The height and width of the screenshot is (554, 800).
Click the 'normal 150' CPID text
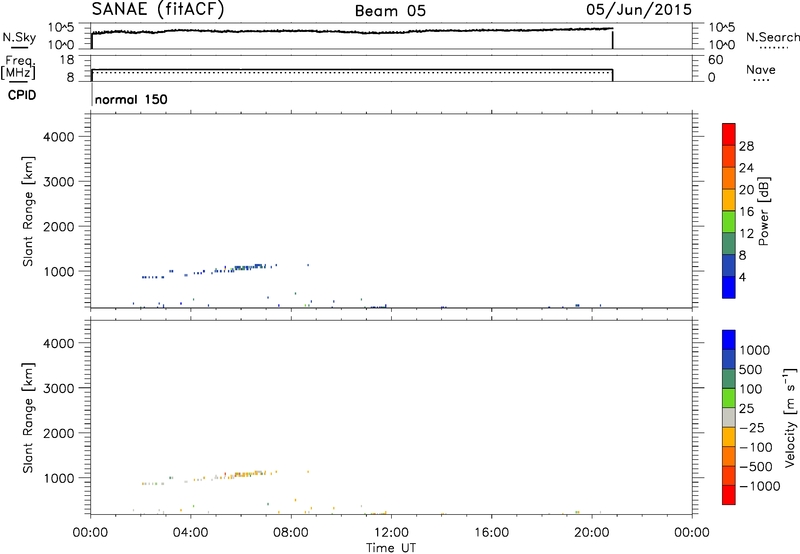131,99
